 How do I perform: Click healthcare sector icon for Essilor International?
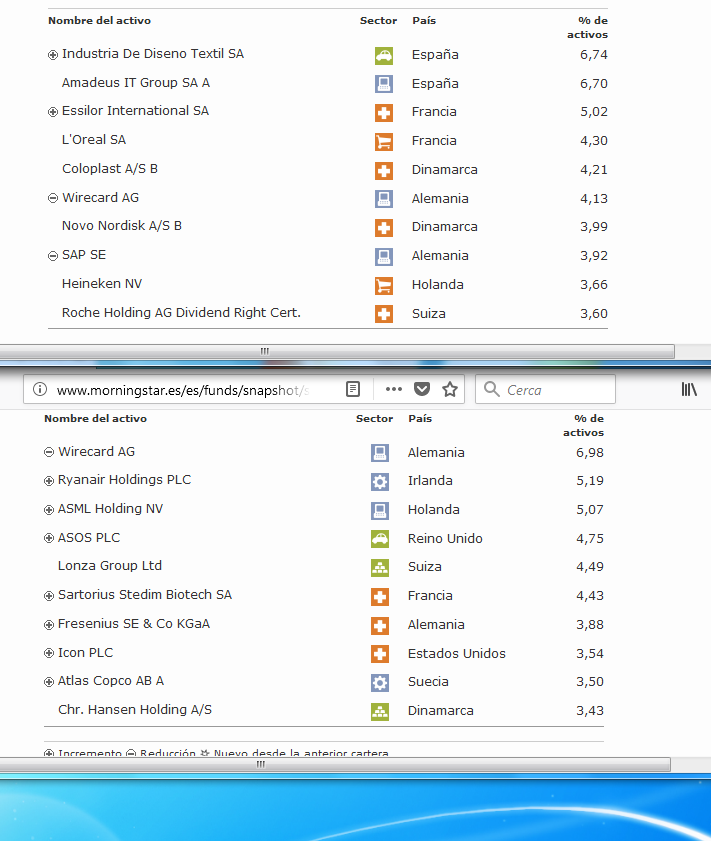click(383, 113)
